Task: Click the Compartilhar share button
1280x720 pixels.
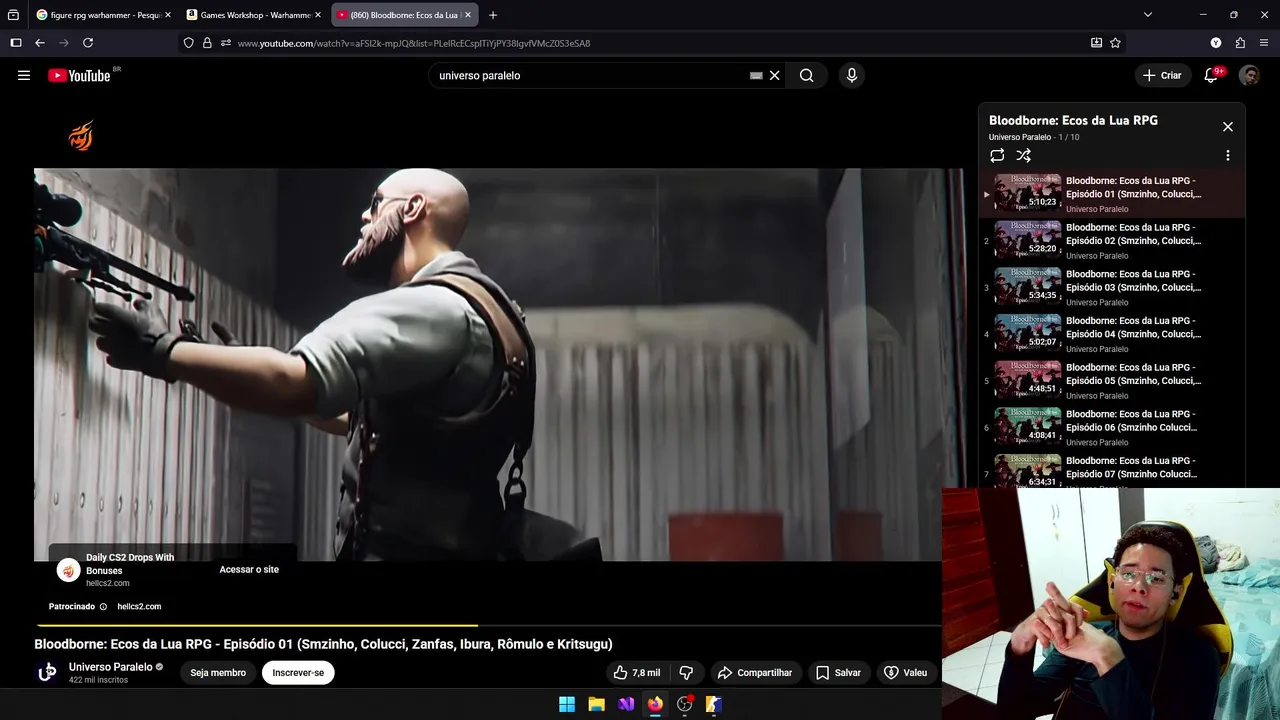Action: [755, 673]
